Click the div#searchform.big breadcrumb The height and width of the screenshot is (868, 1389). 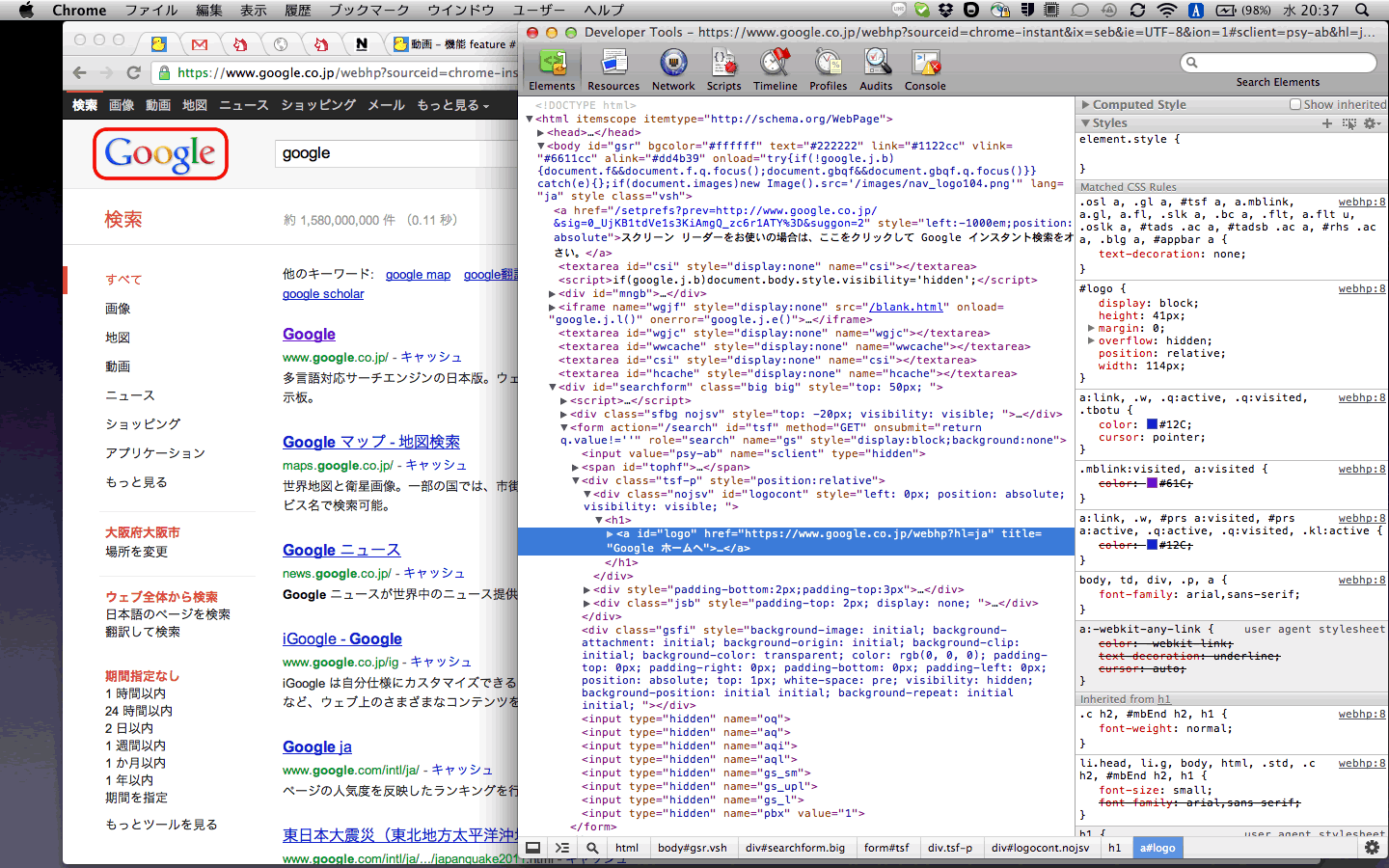point(795,848)
